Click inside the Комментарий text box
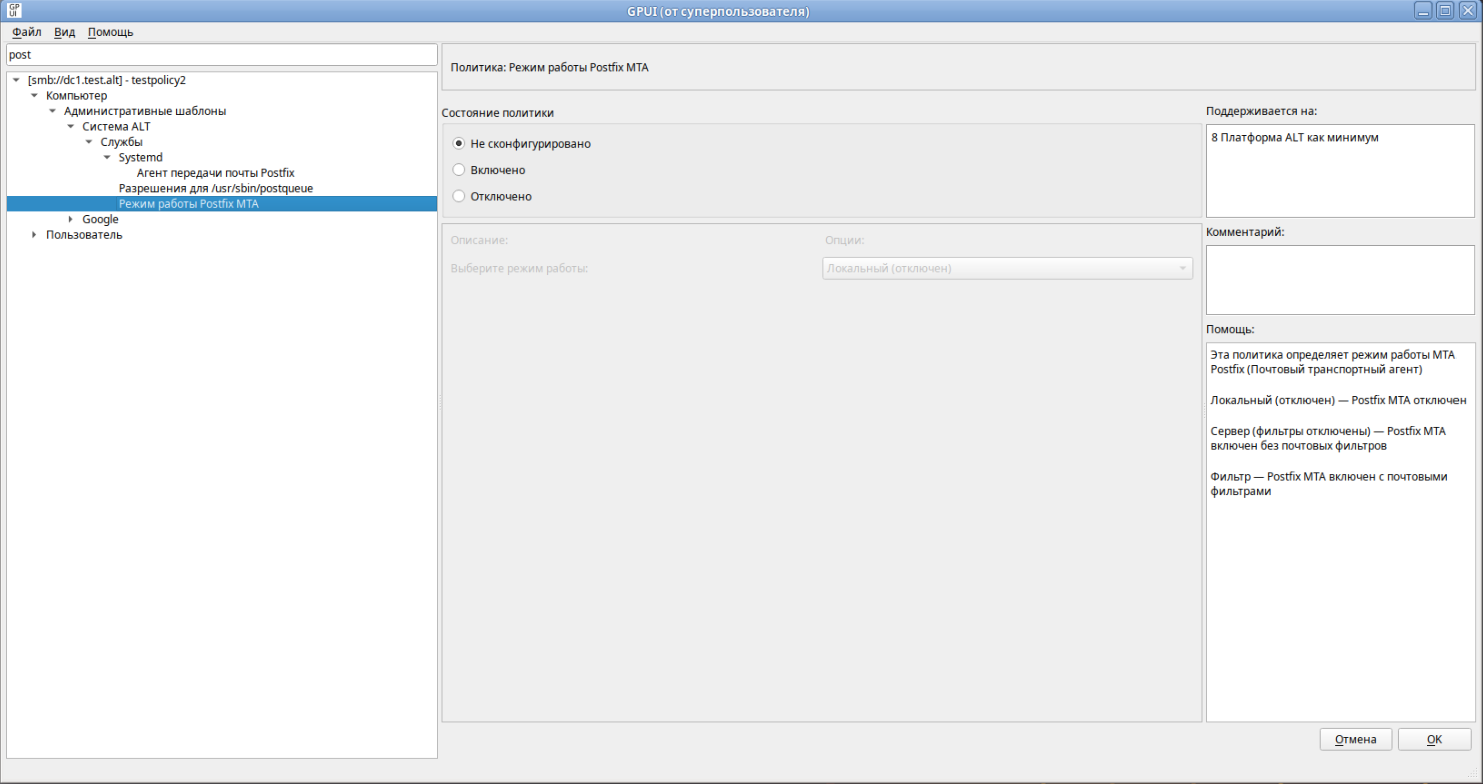 click(1340, 280)
